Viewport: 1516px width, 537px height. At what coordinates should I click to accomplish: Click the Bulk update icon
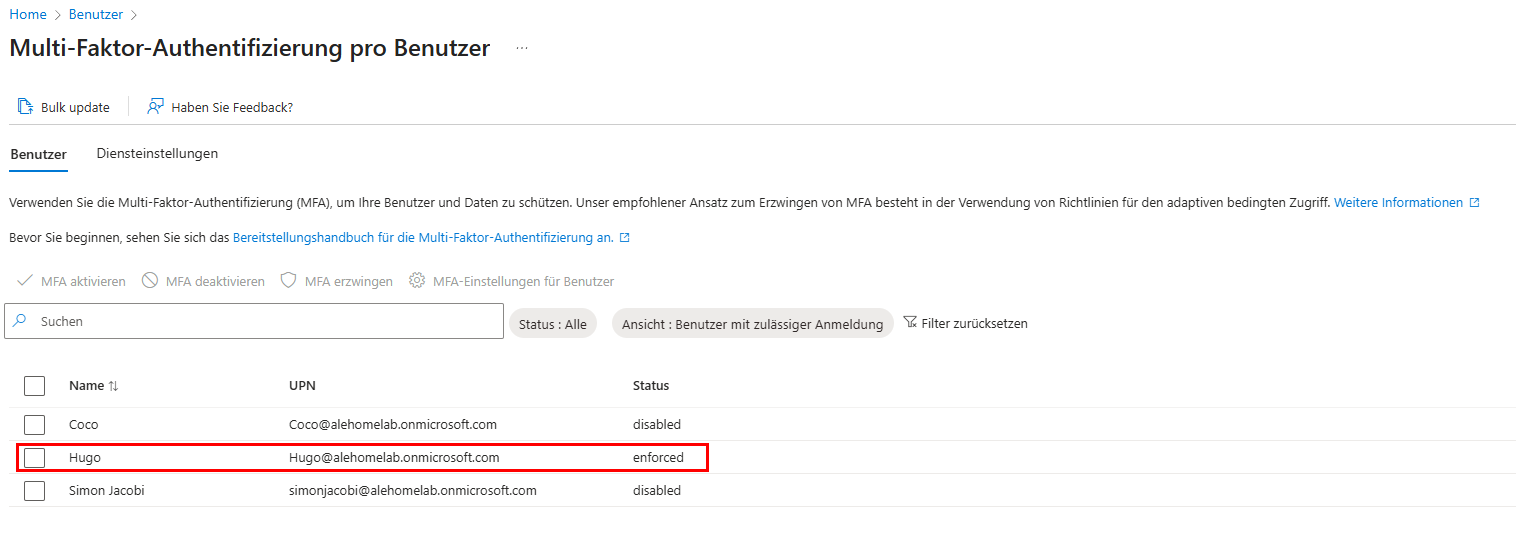click(26, 107)
